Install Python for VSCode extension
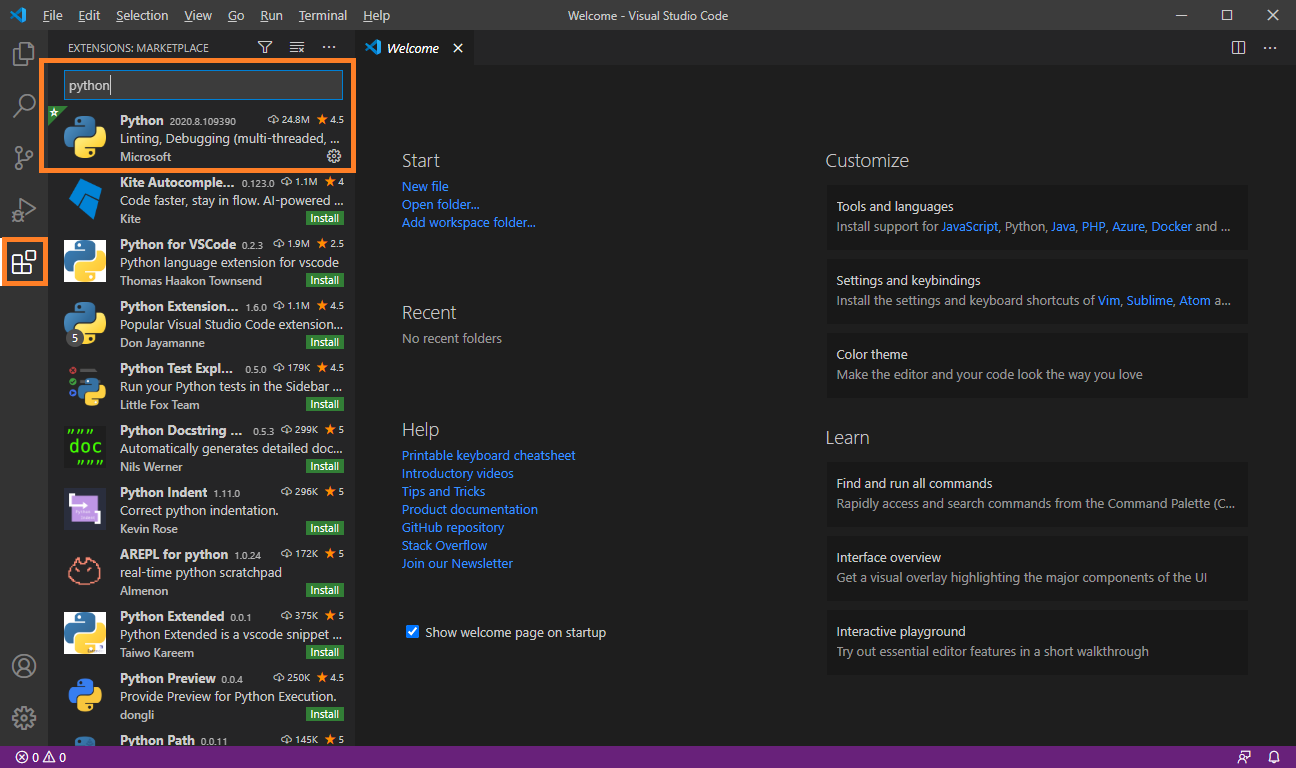 (325, 280)
